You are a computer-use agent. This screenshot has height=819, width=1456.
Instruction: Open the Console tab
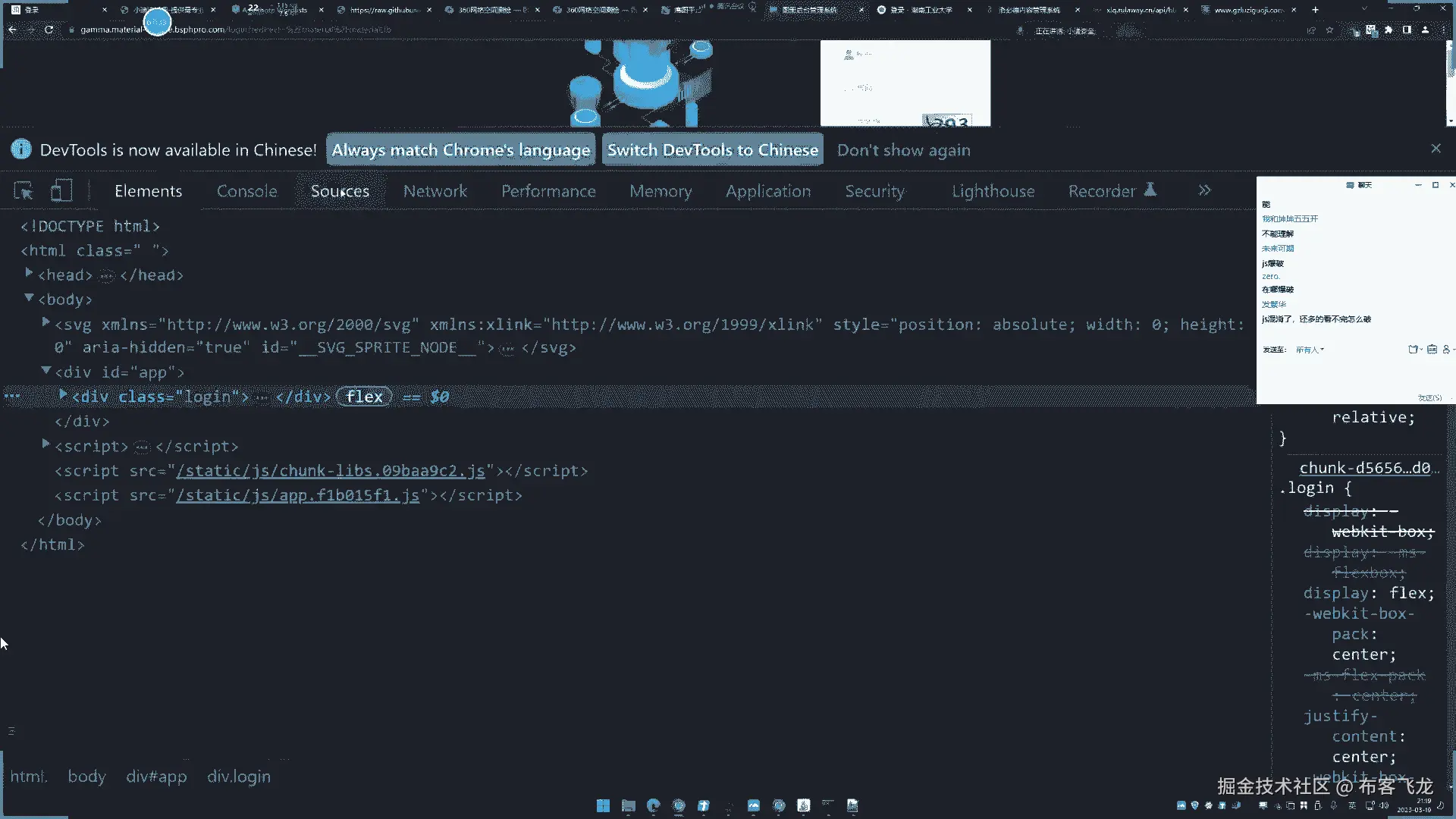(246, 191)
